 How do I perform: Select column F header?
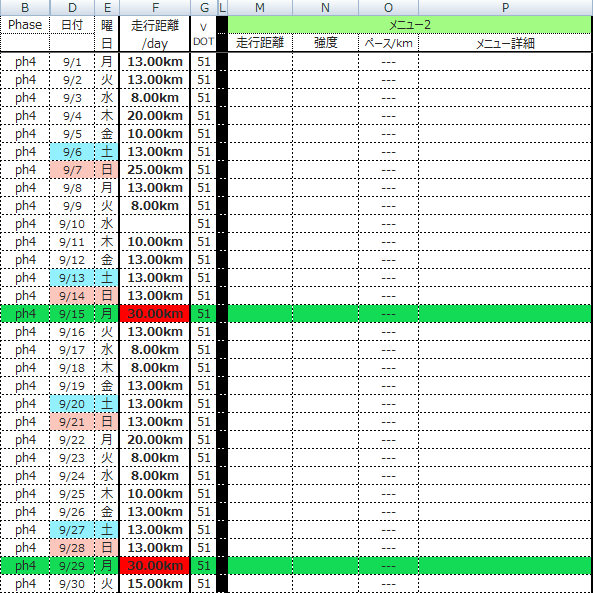pyautogui.click(x=155, y=7)
